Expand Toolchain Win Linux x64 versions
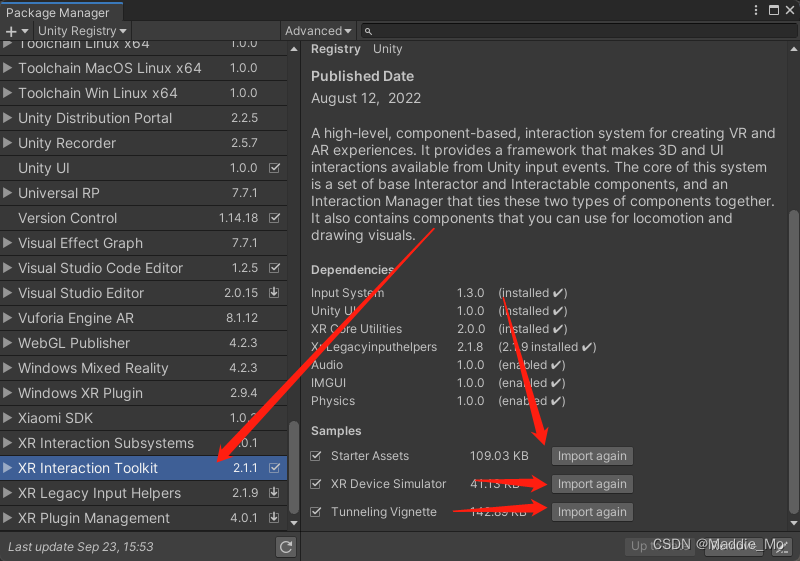The width and height of the screenshot is (800, 561). click(7, 92)
